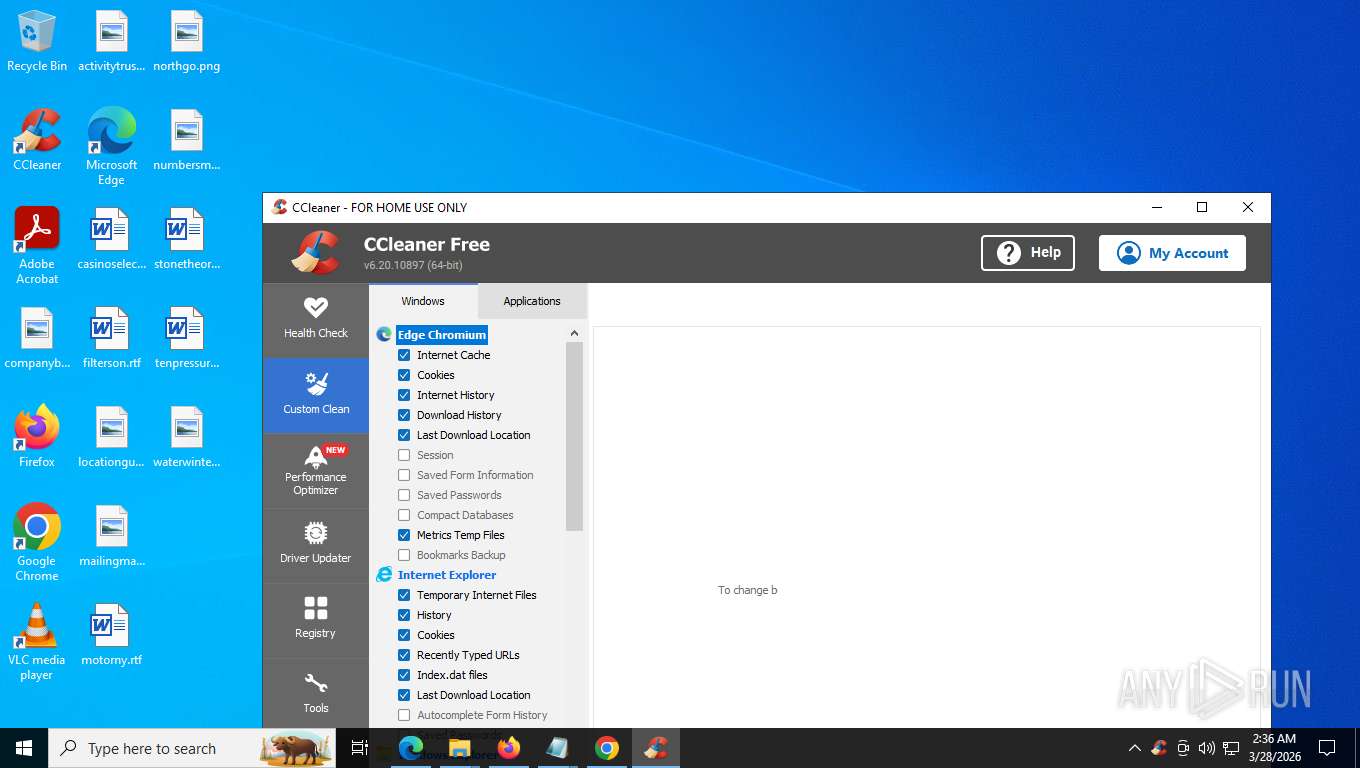Image resolution: width=1360 pixels, height=768 pixels.
Task: Click the CCleaner logo in header
Action: pyautogui.click(x=316, y=252)
